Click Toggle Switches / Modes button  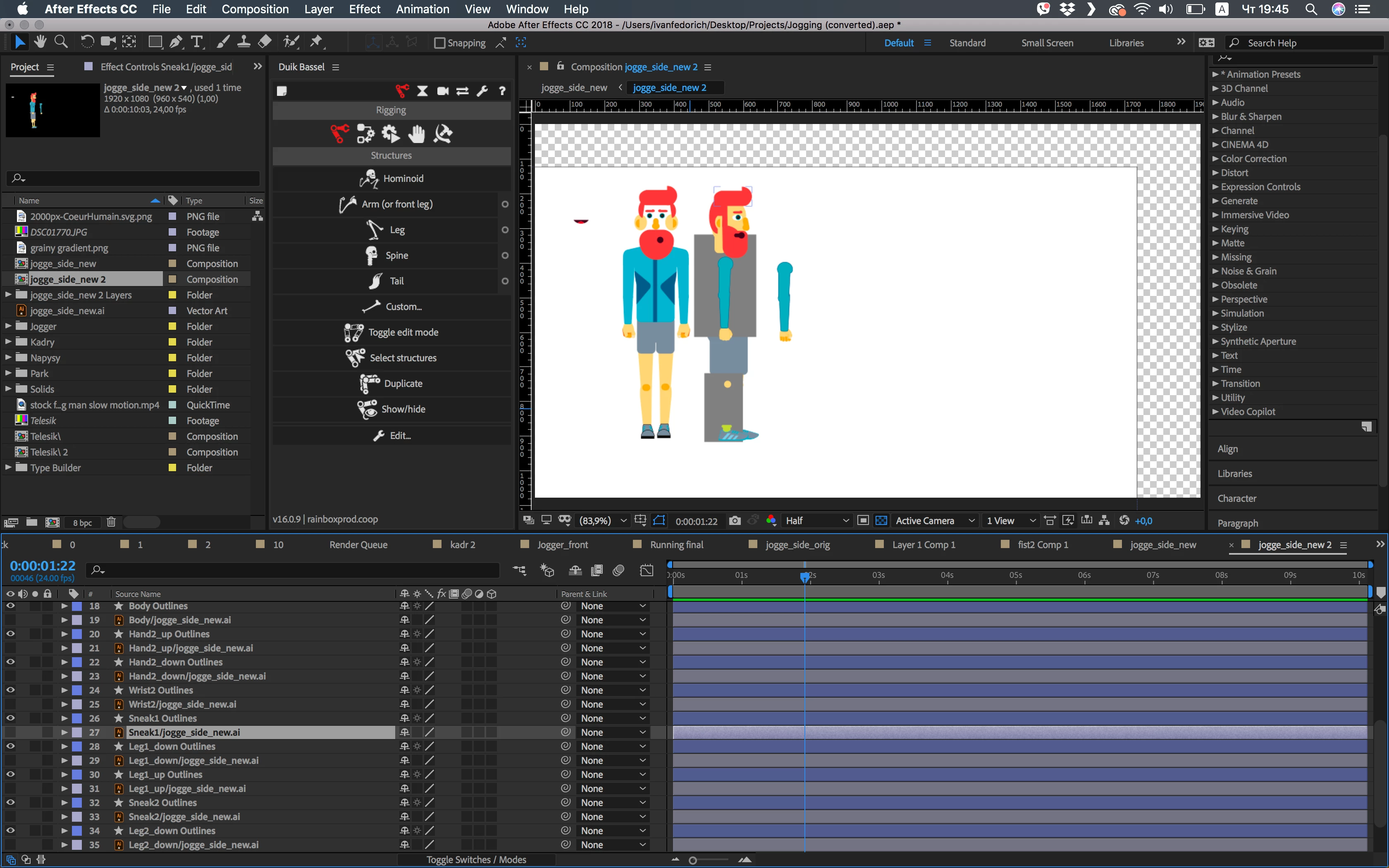pos(476,859)
